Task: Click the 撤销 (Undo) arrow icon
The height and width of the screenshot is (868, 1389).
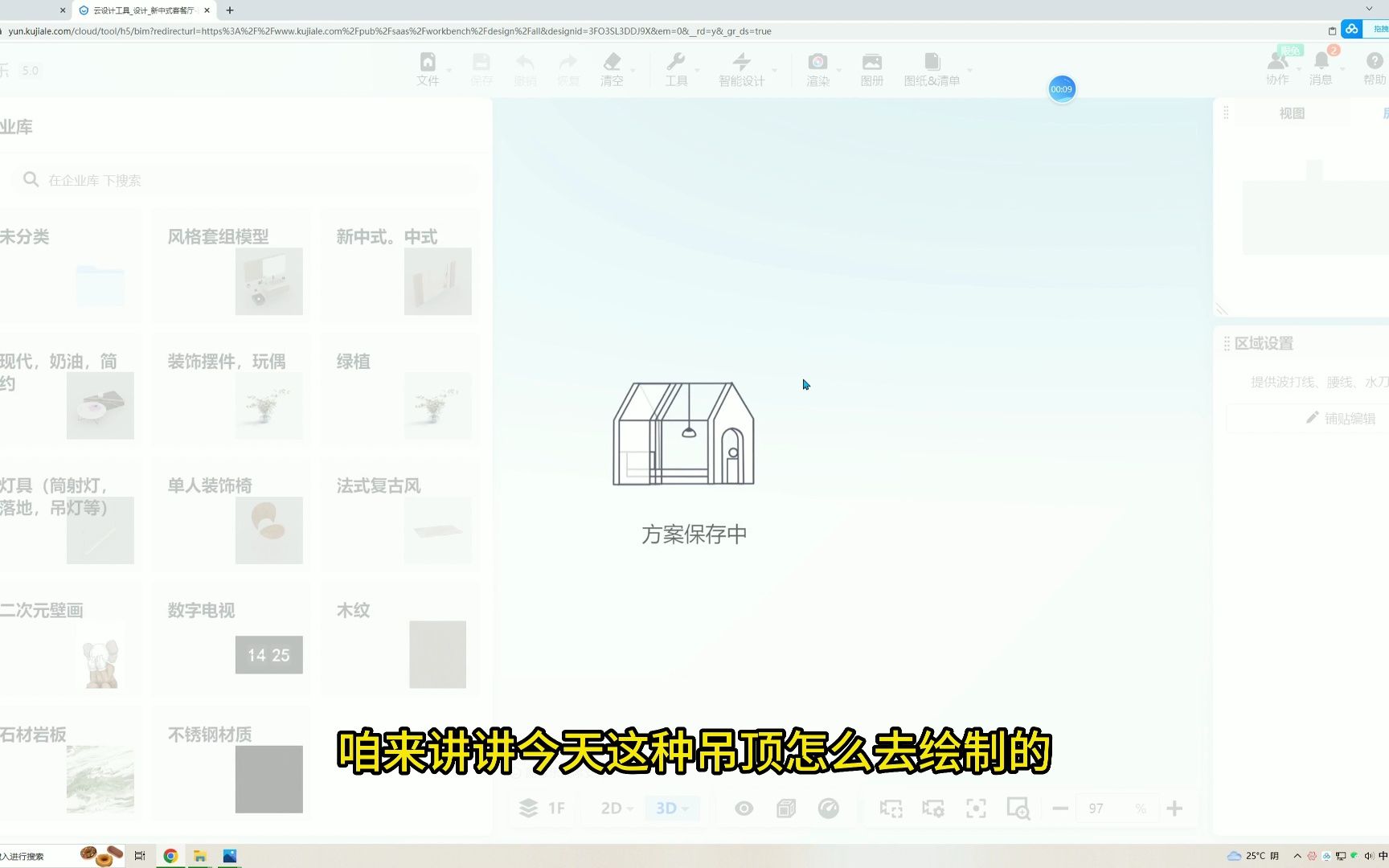Action: pyautogui.click(x=525, y=62)
